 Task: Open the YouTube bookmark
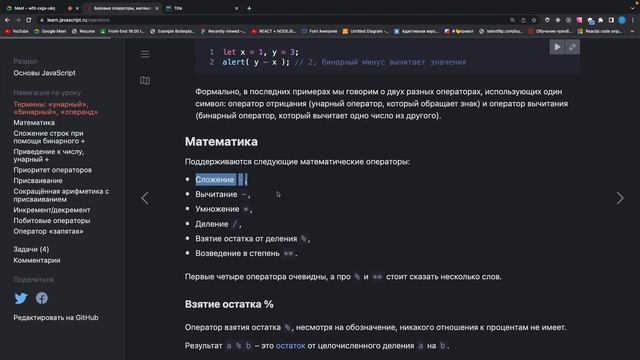(x=17, y=31)
